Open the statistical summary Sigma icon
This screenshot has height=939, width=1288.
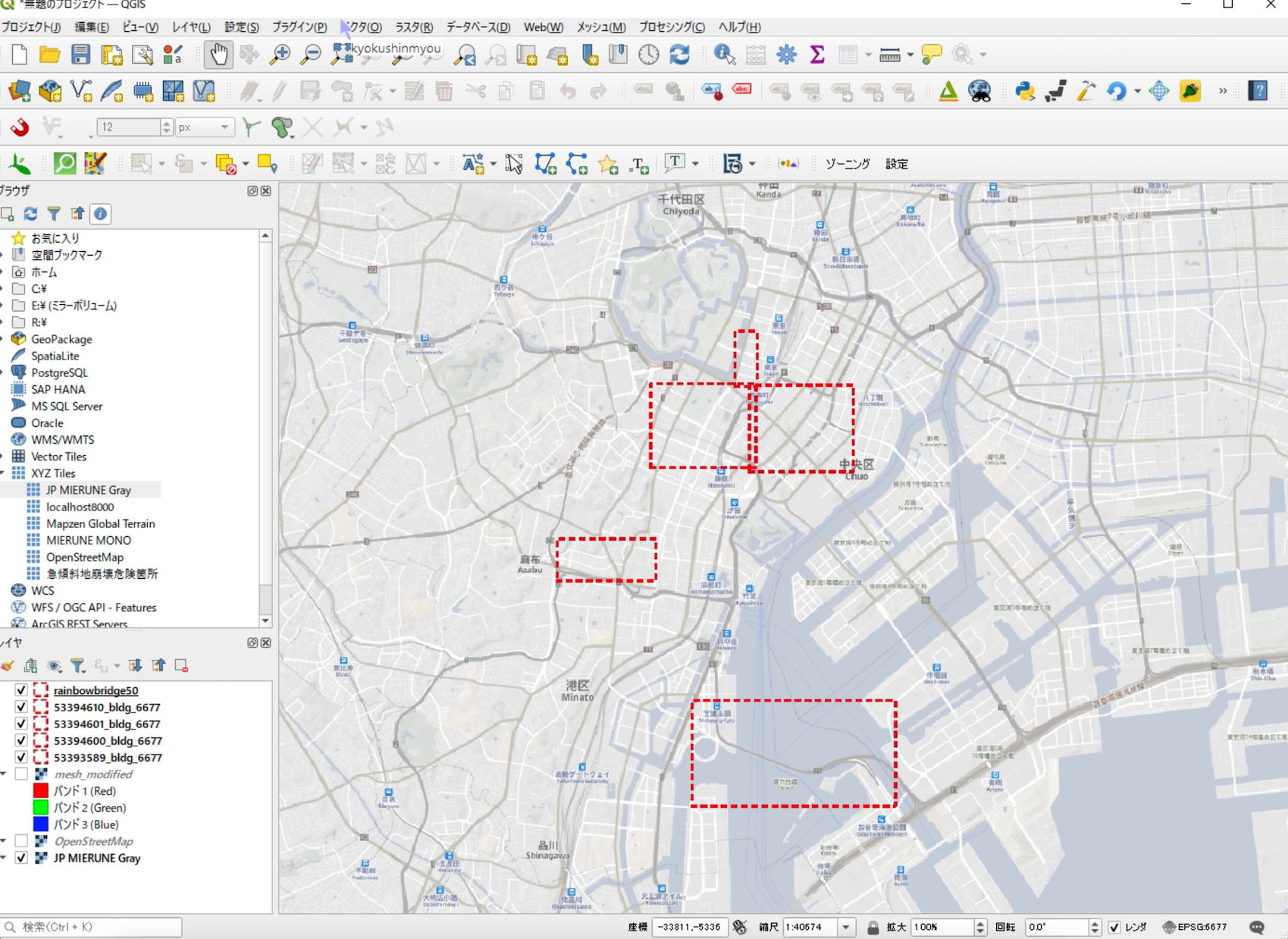pos(816,54)
